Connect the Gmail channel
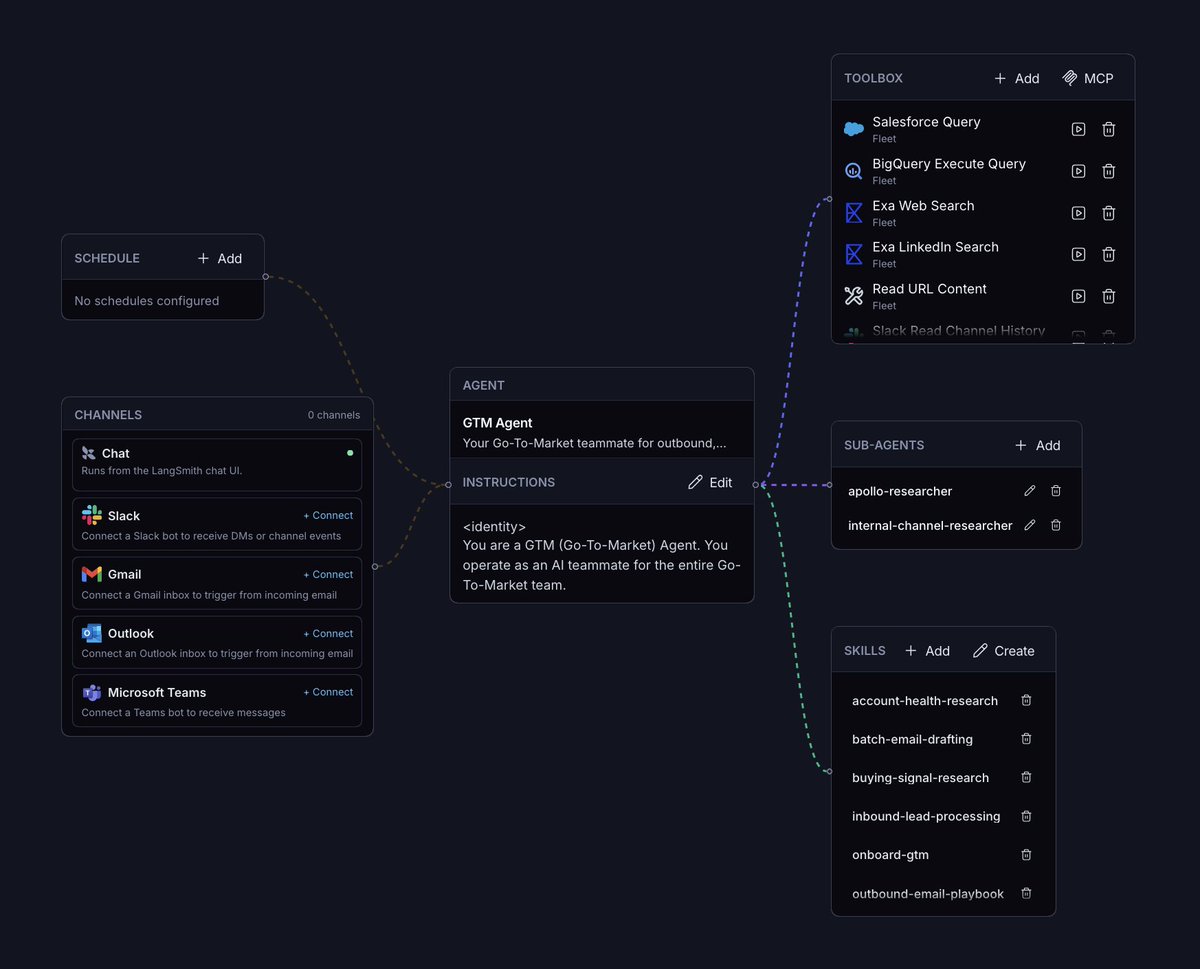The height and width of the screenshot is (969, 1200). click(x=328, y=575)
